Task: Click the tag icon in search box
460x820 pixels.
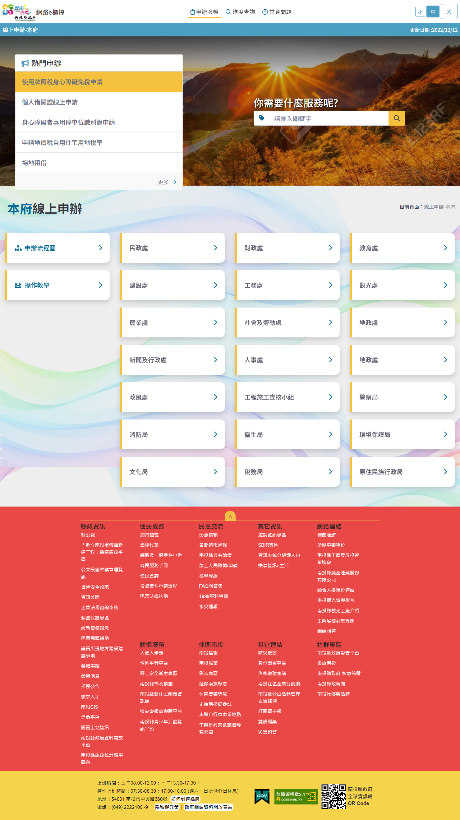Action: pyautogui.click(x=262, y=118)
